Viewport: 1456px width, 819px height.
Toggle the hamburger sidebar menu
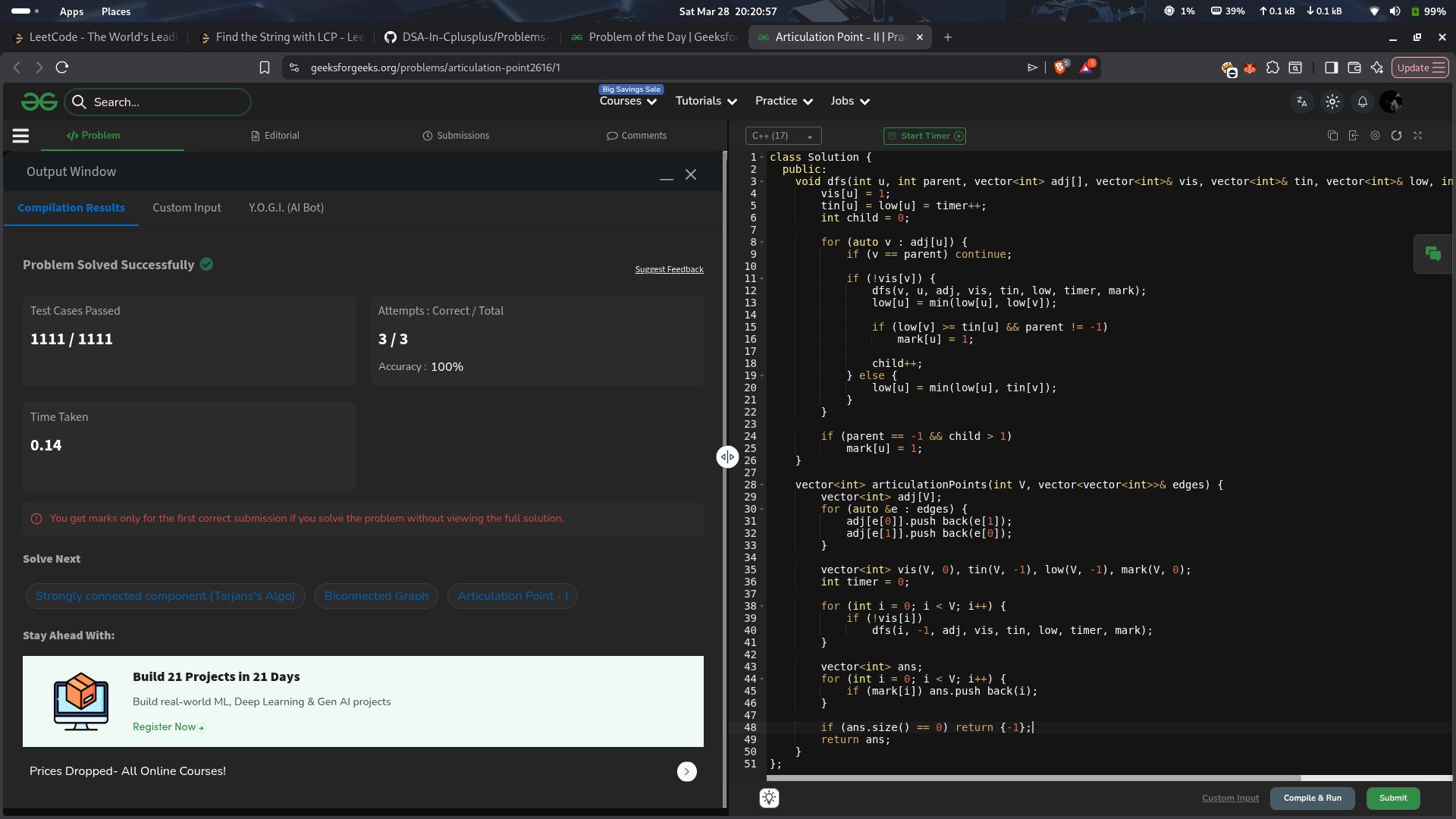[x=20, y=136]
